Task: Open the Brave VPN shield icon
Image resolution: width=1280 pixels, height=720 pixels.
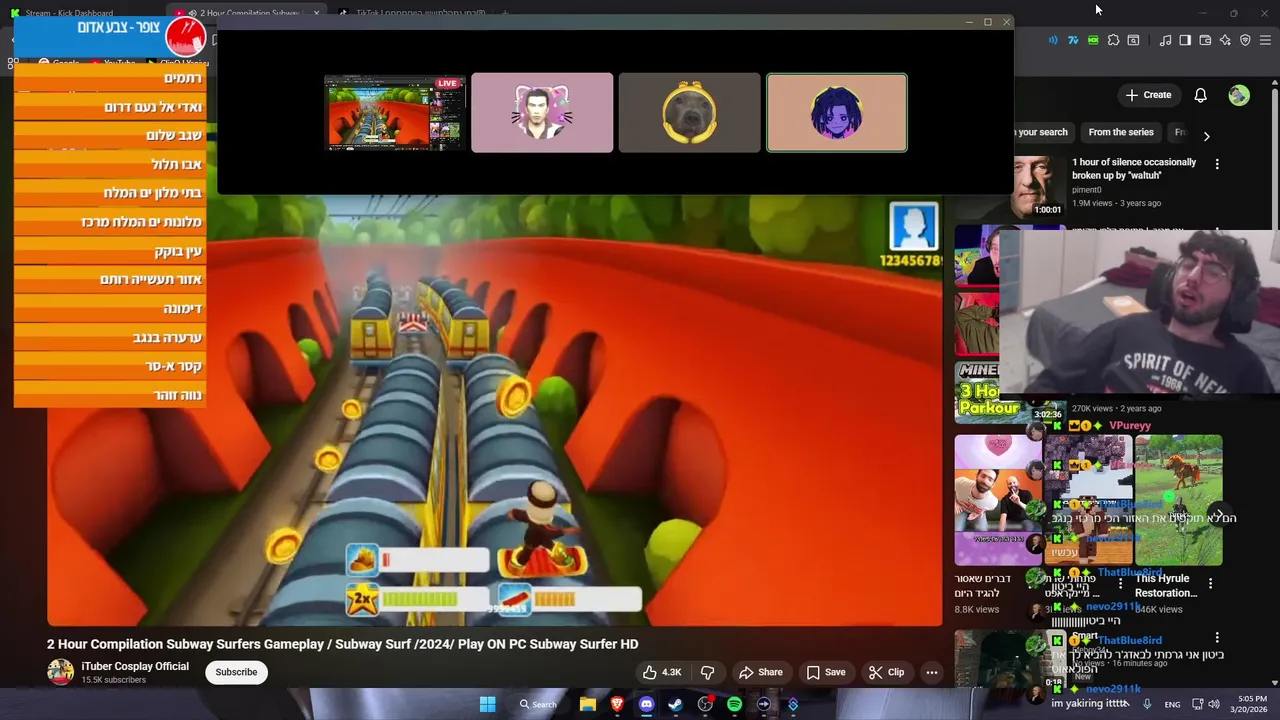Action: point(1245,40)
